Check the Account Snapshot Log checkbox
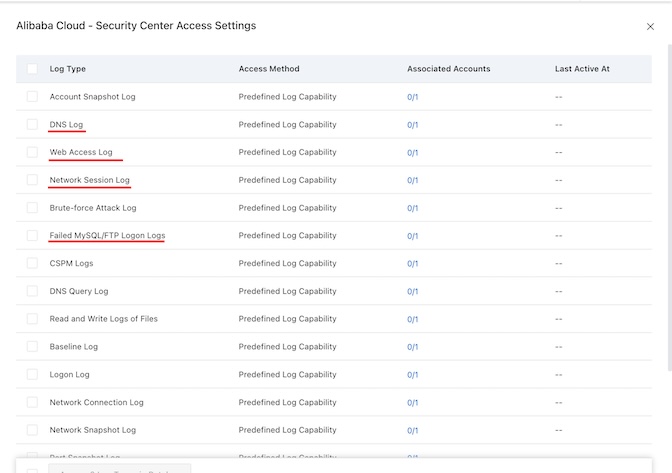 [32, 96]
